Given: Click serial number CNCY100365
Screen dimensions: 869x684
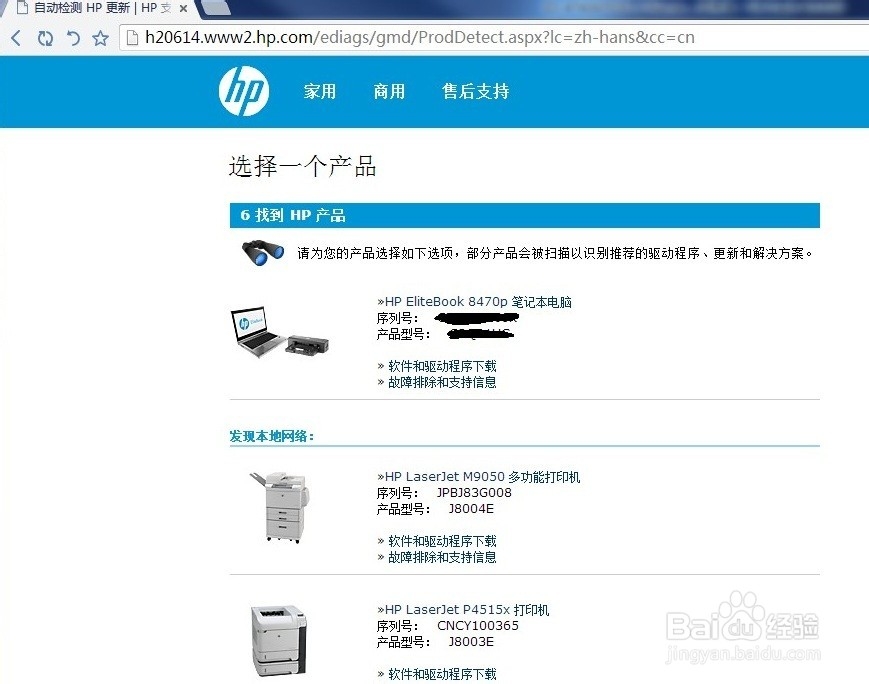Looking at the screenshot, I should (x=478, y=626).
